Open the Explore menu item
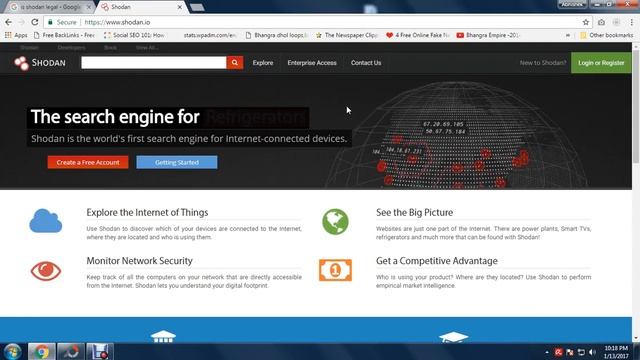This screenshot has width=640, height=360. pos(263,63)
